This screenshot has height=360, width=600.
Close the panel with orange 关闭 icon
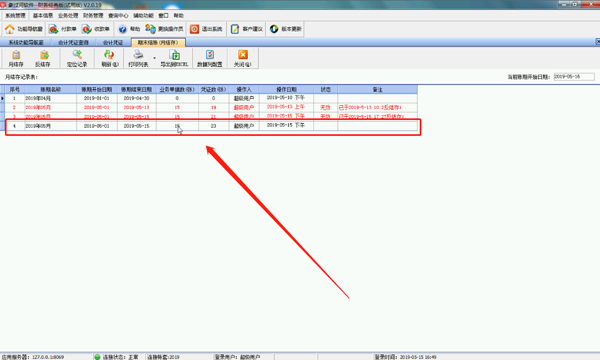point(243,55)
